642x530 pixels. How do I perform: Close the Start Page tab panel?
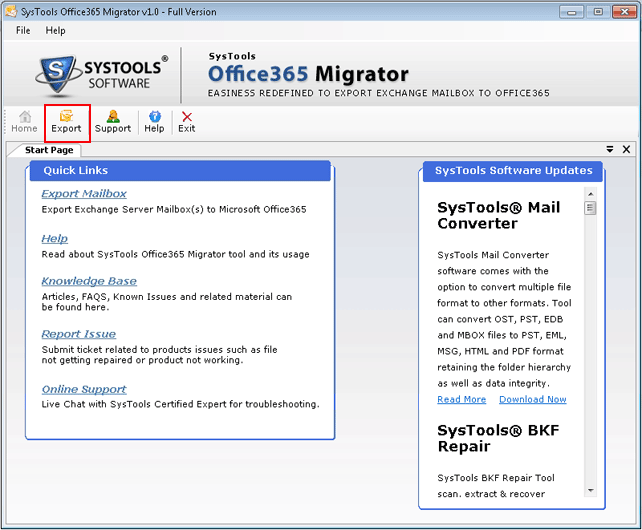(626, 149)
